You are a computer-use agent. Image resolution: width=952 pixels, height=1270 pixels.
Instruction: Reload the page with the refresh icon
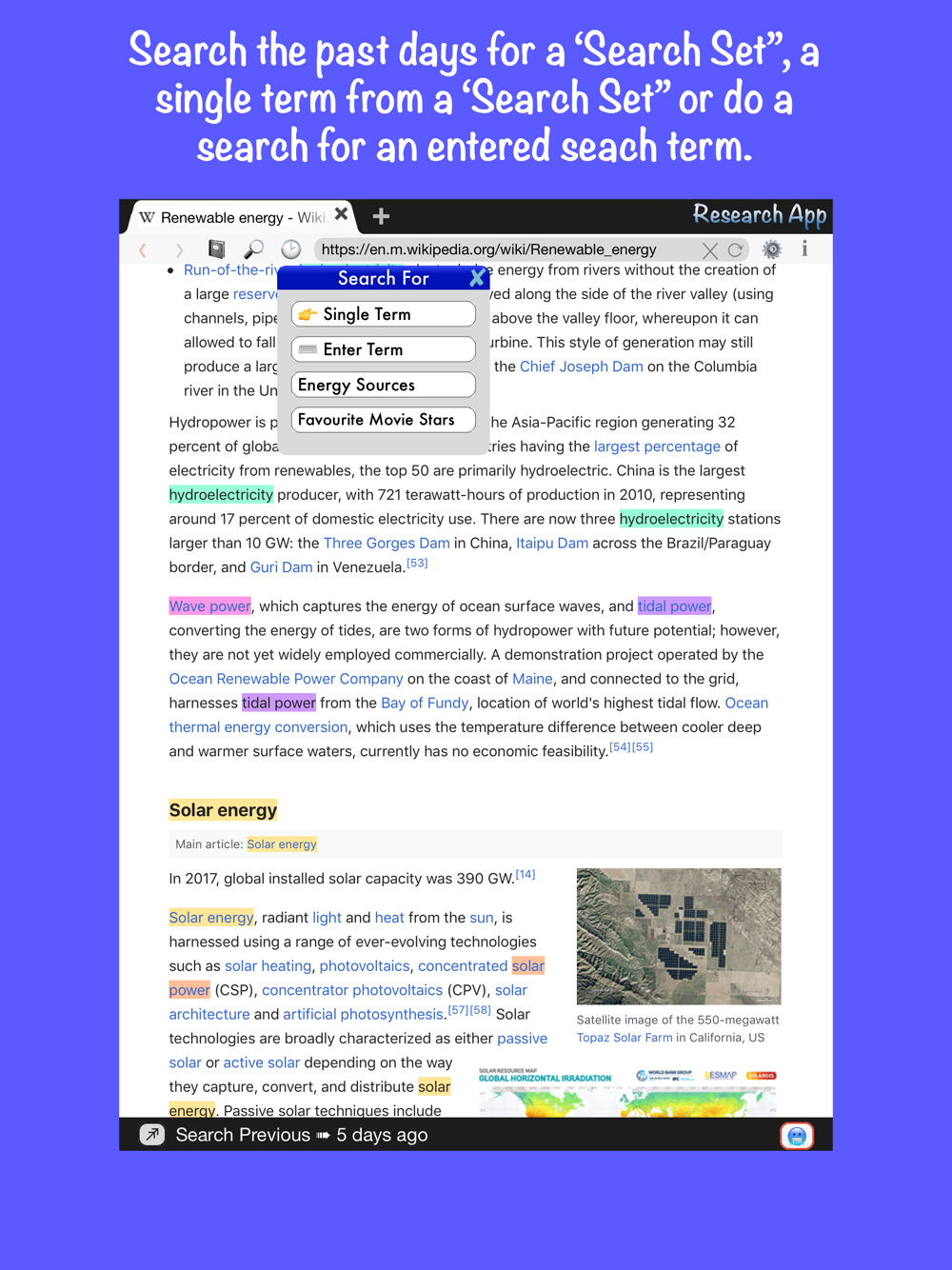click(736, 250)
